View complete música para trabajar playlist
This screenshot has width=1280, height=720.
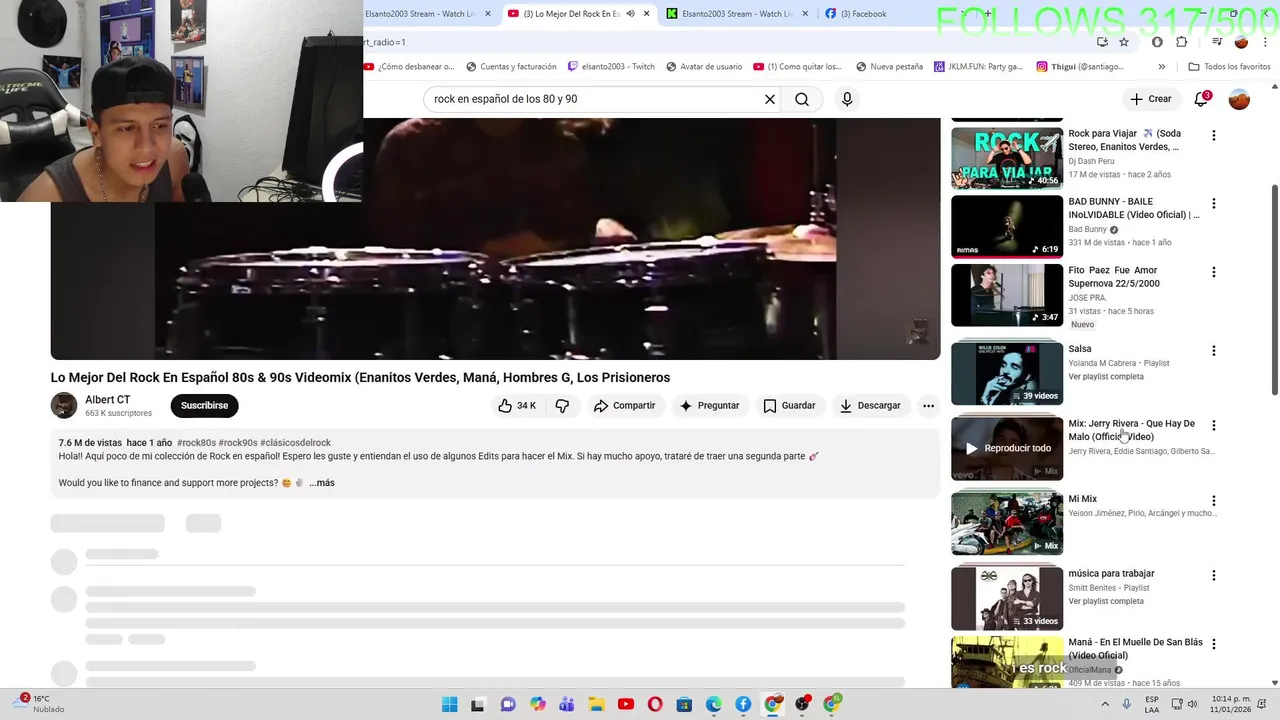[x=1106, y=601]
